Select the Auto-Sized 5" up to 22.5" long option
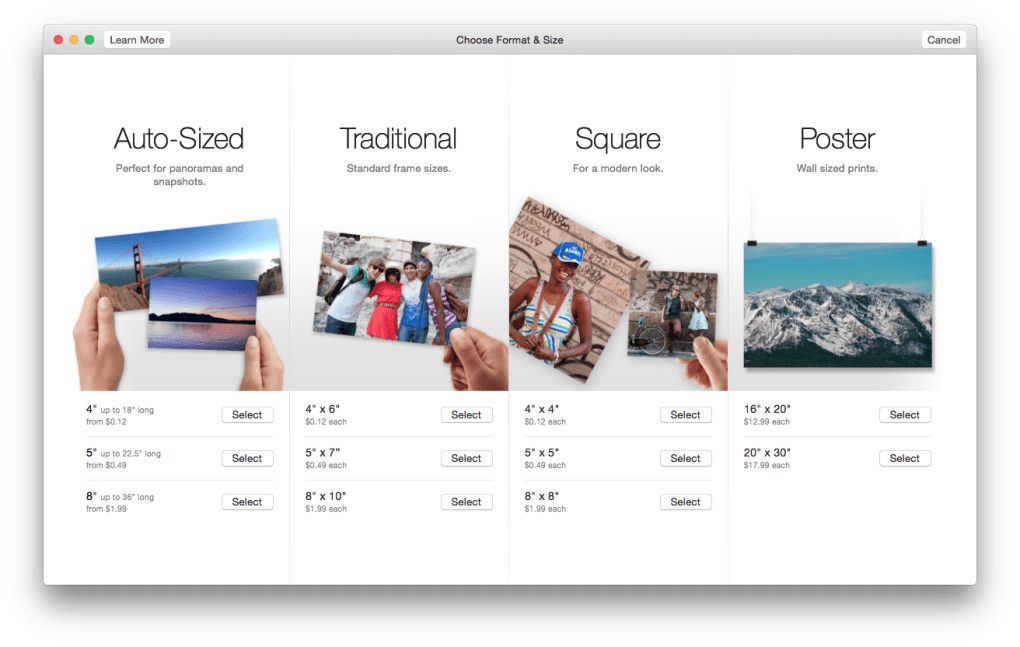 pyautogui.click(x=247, y=458)
